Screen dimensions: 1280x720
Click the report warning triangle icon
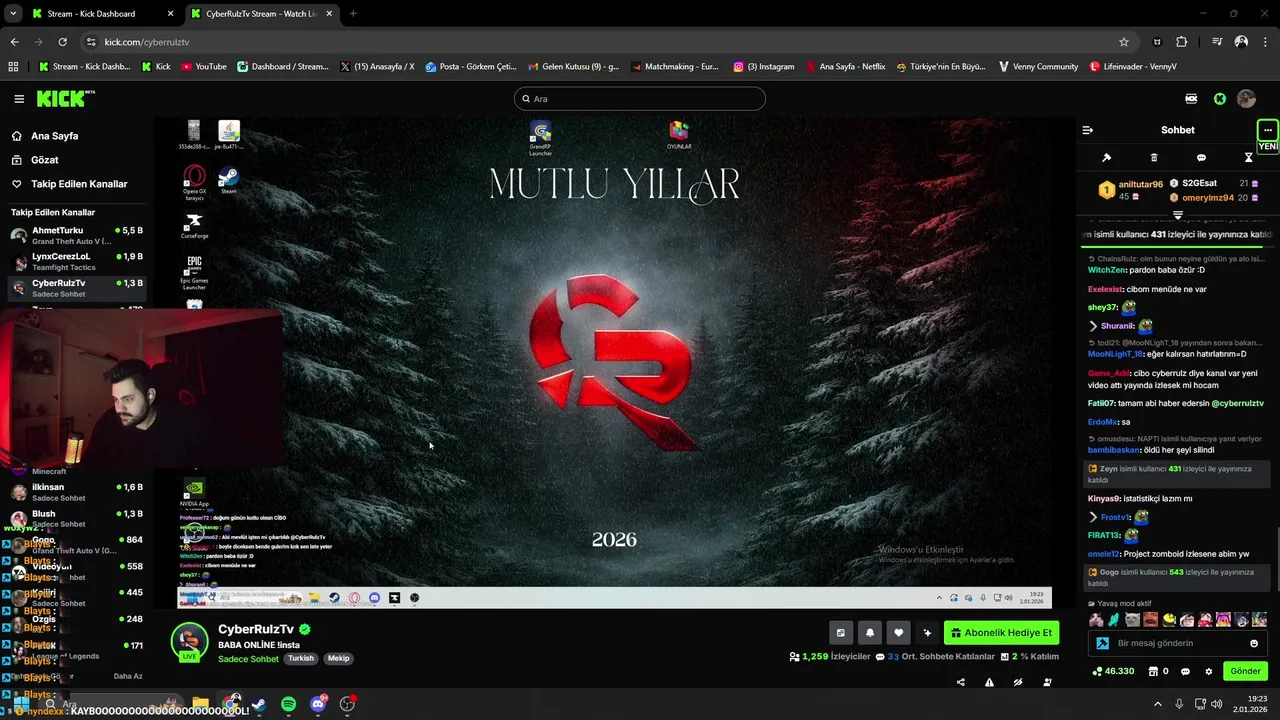pyautogui.click(x=989, y=682)
